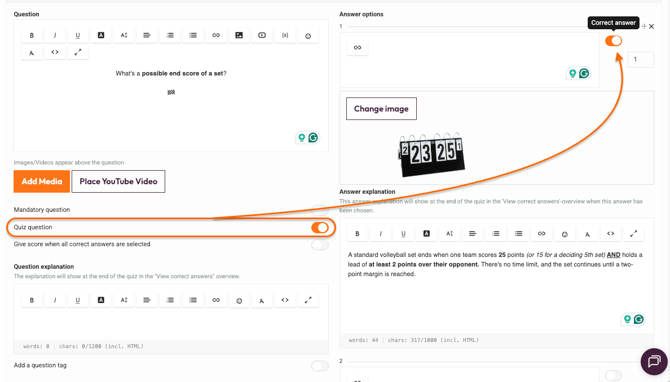Click the scoreboard image thumbnail
Image resolution: width=670 pixels, height=382 pixels.
coord(431,155)
